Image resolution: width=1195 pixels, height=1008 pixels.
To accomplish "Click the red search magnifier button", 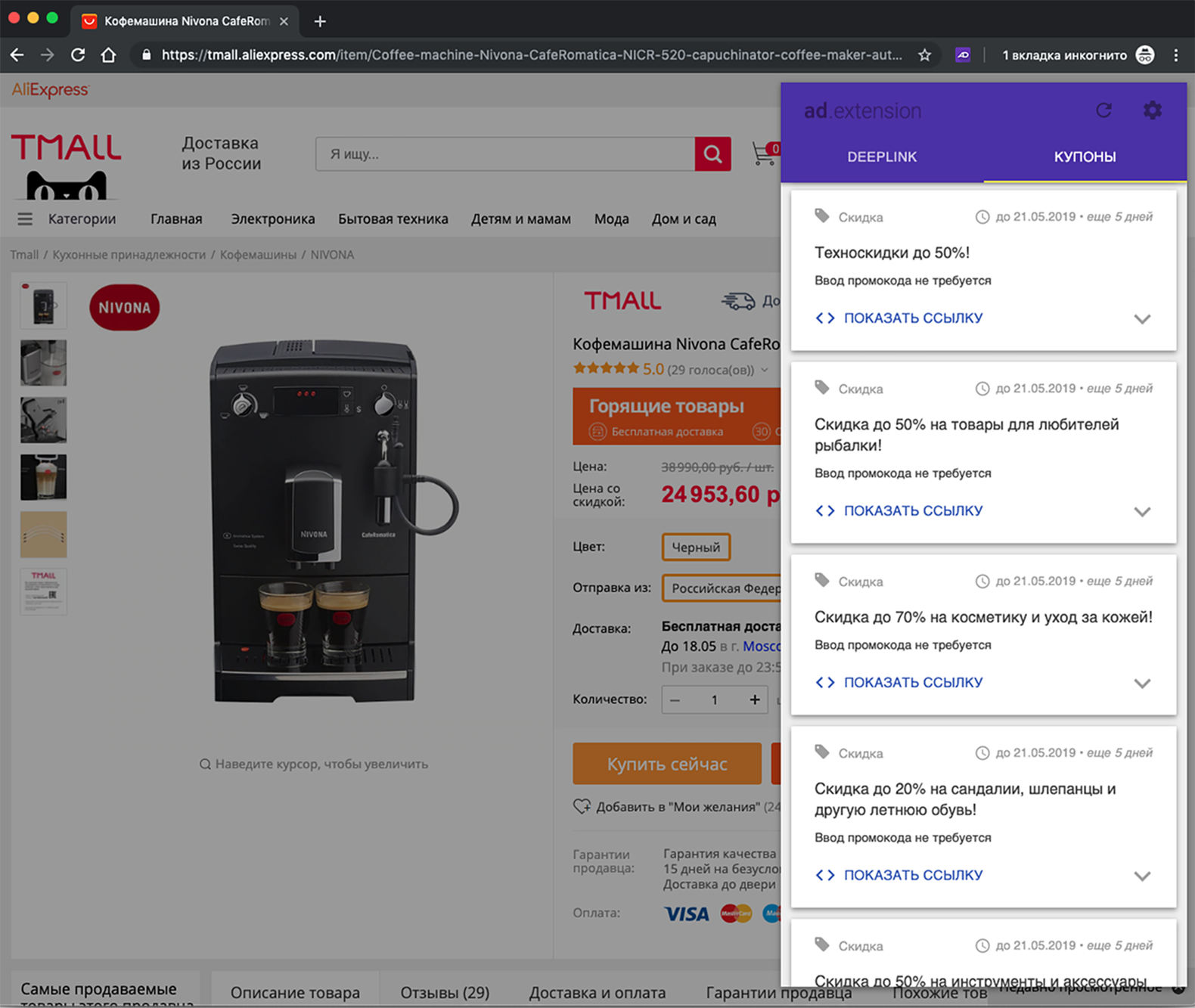I will tap(712, 154).
